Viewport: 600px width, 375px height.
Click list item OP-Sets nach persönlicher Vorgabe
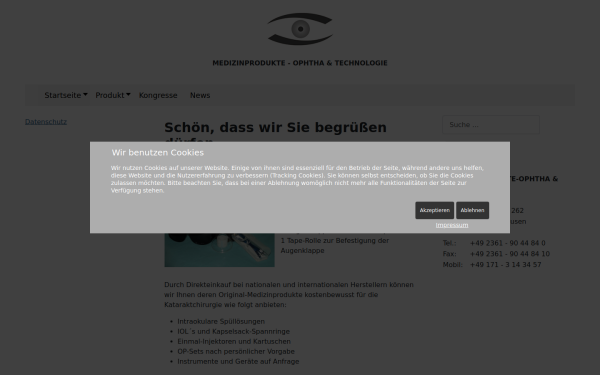(236, 351)
